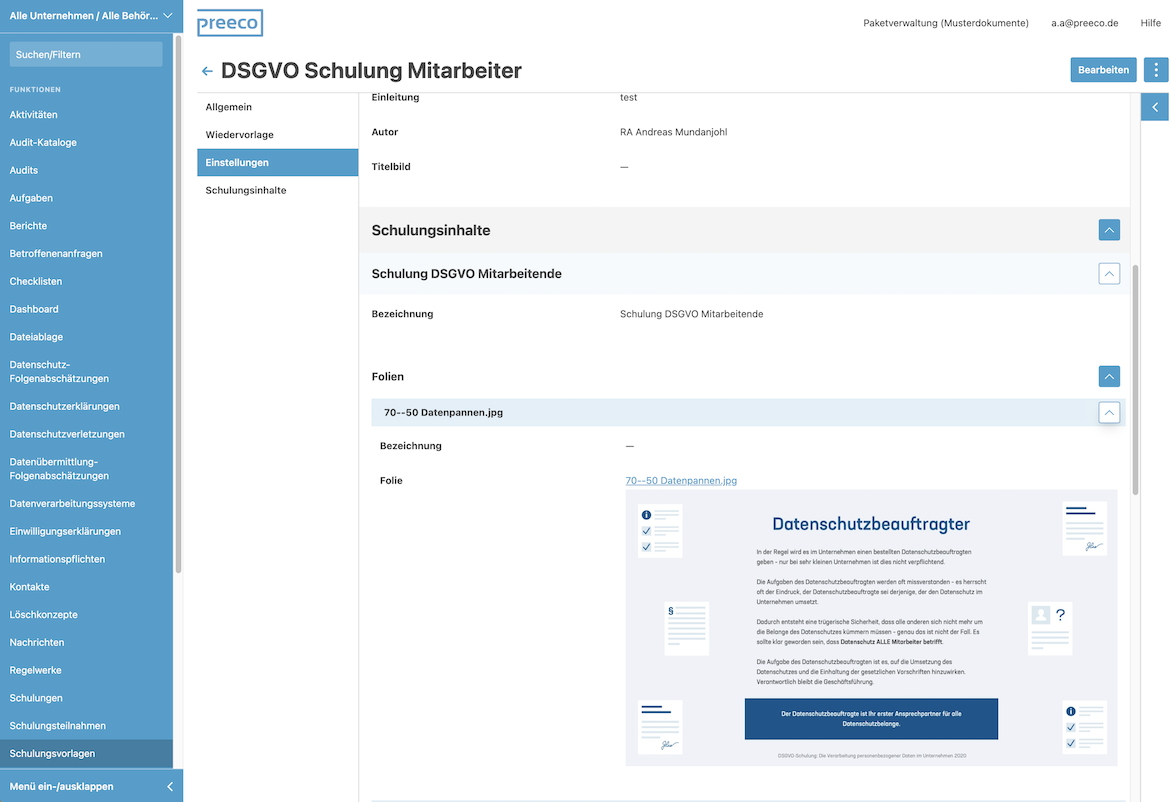Click the Bezeichnung value Schulung DSGVO Mitarbeitende
1173x802 pixels.
point(691,313)
